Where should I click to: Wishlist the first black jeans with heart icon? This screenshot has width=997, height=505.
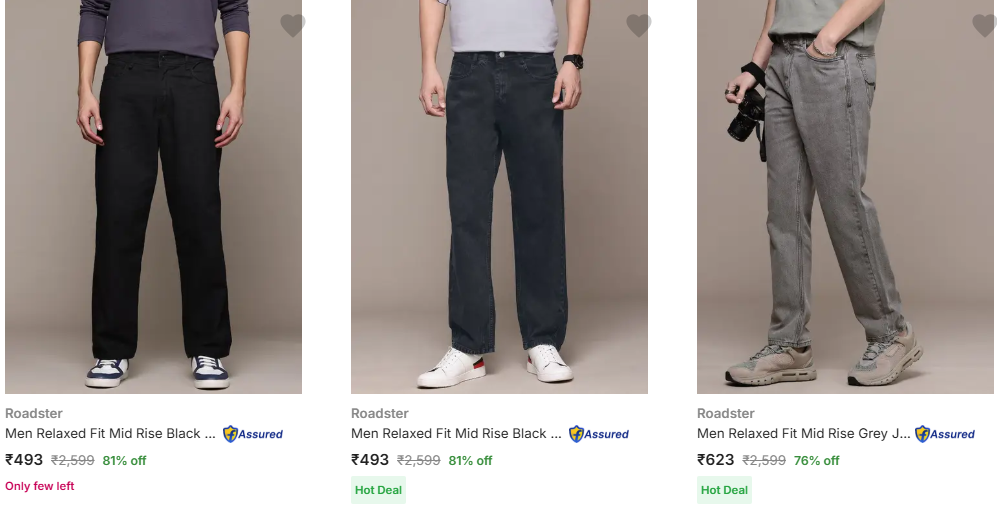pos(292,26)
